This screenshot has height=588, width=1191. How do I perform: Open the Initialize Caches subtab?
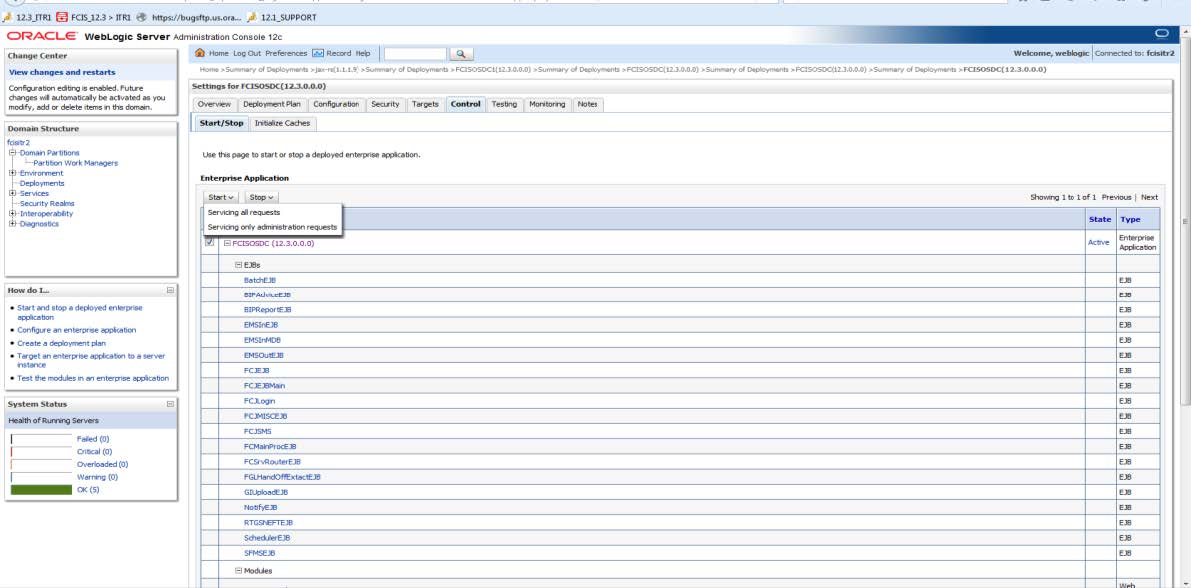pyautogui.click(x=282, y=123)
